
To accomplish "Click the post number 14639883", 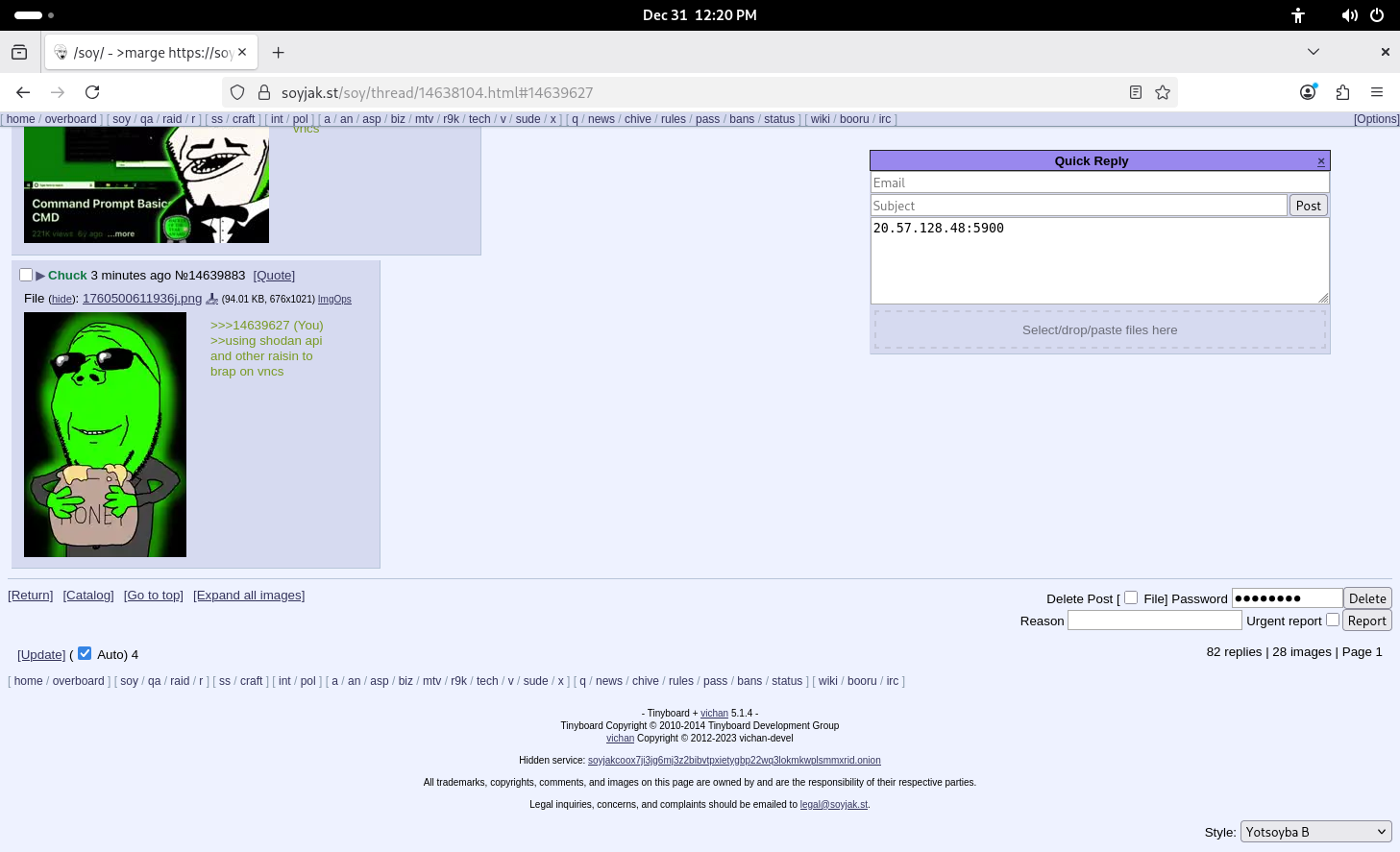I will click(217, 276).
